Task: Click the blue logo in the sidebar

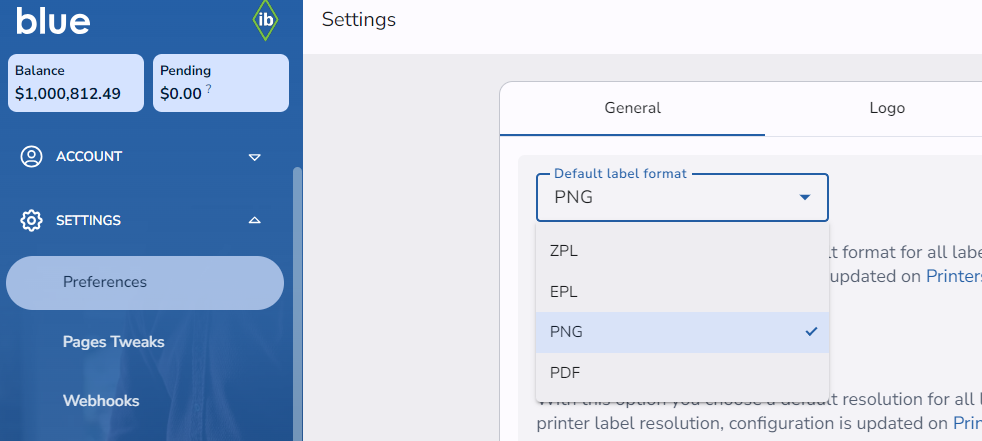Action: (53, 20)
